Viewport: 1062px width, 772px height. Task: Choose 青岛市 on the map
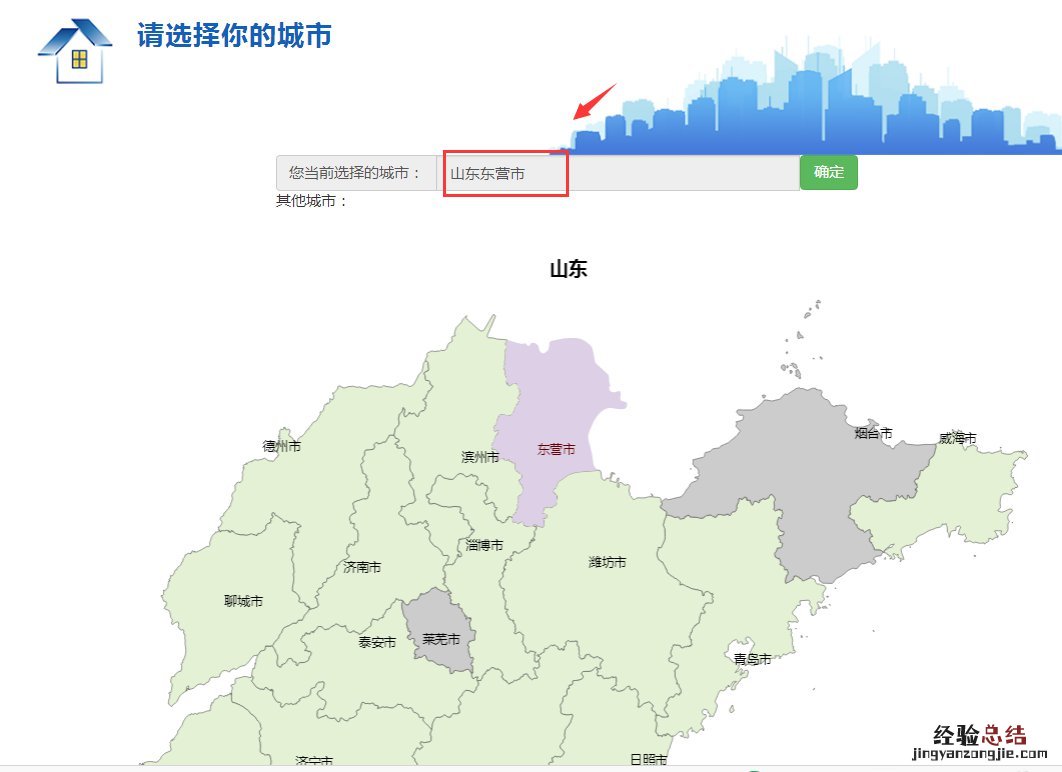[x=752, y=659]
